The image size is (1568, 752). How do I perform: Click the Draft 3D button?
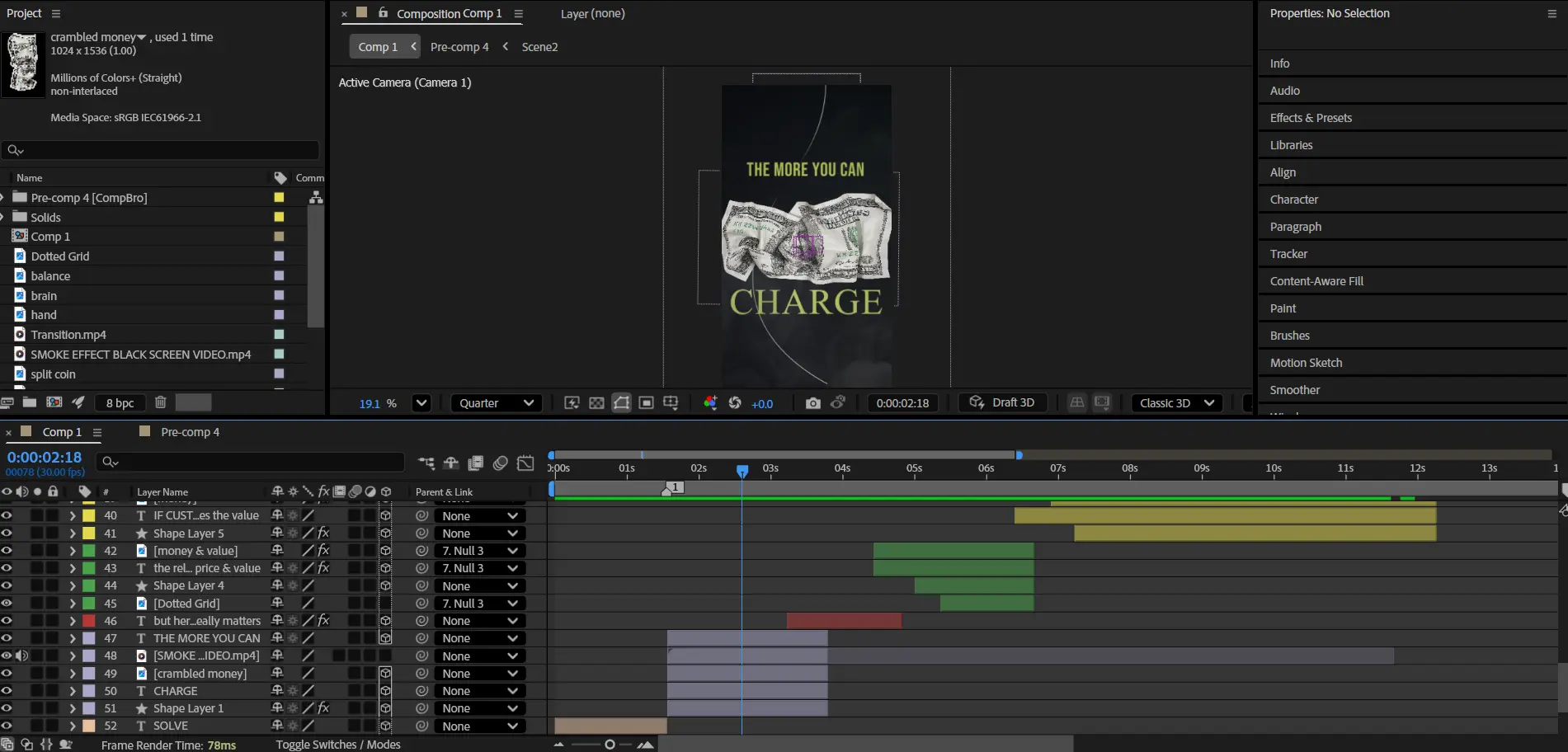1002,402
